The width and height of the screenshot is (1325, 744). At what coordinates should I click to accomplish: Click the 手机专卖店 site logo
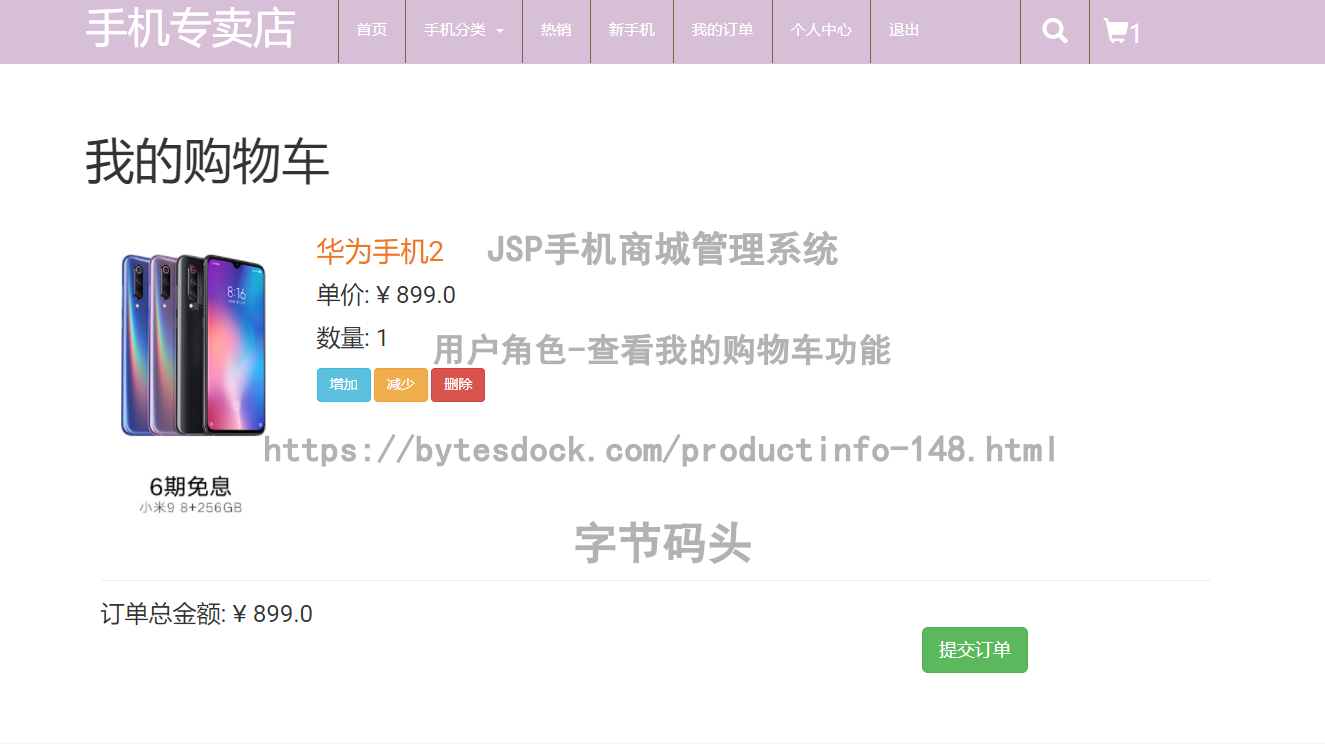point(191,28)
